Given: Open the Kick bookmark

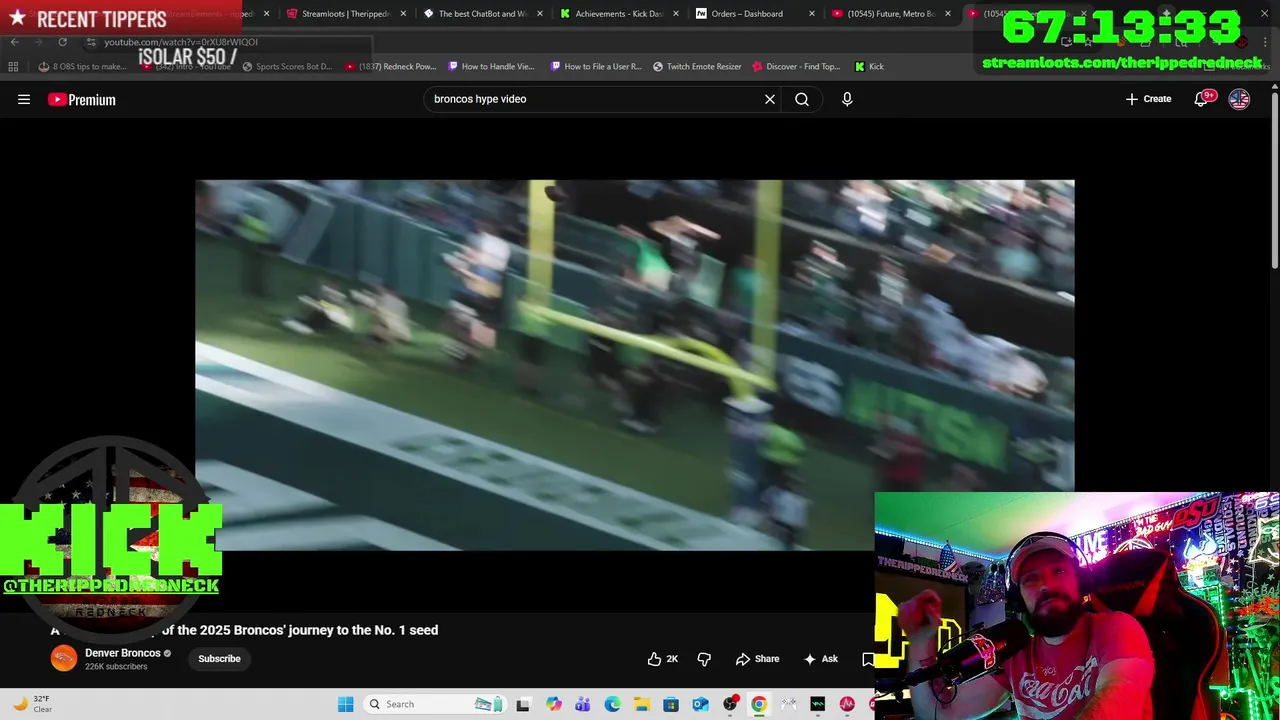Looking at the screenshot, I should (x=869, y=67).
